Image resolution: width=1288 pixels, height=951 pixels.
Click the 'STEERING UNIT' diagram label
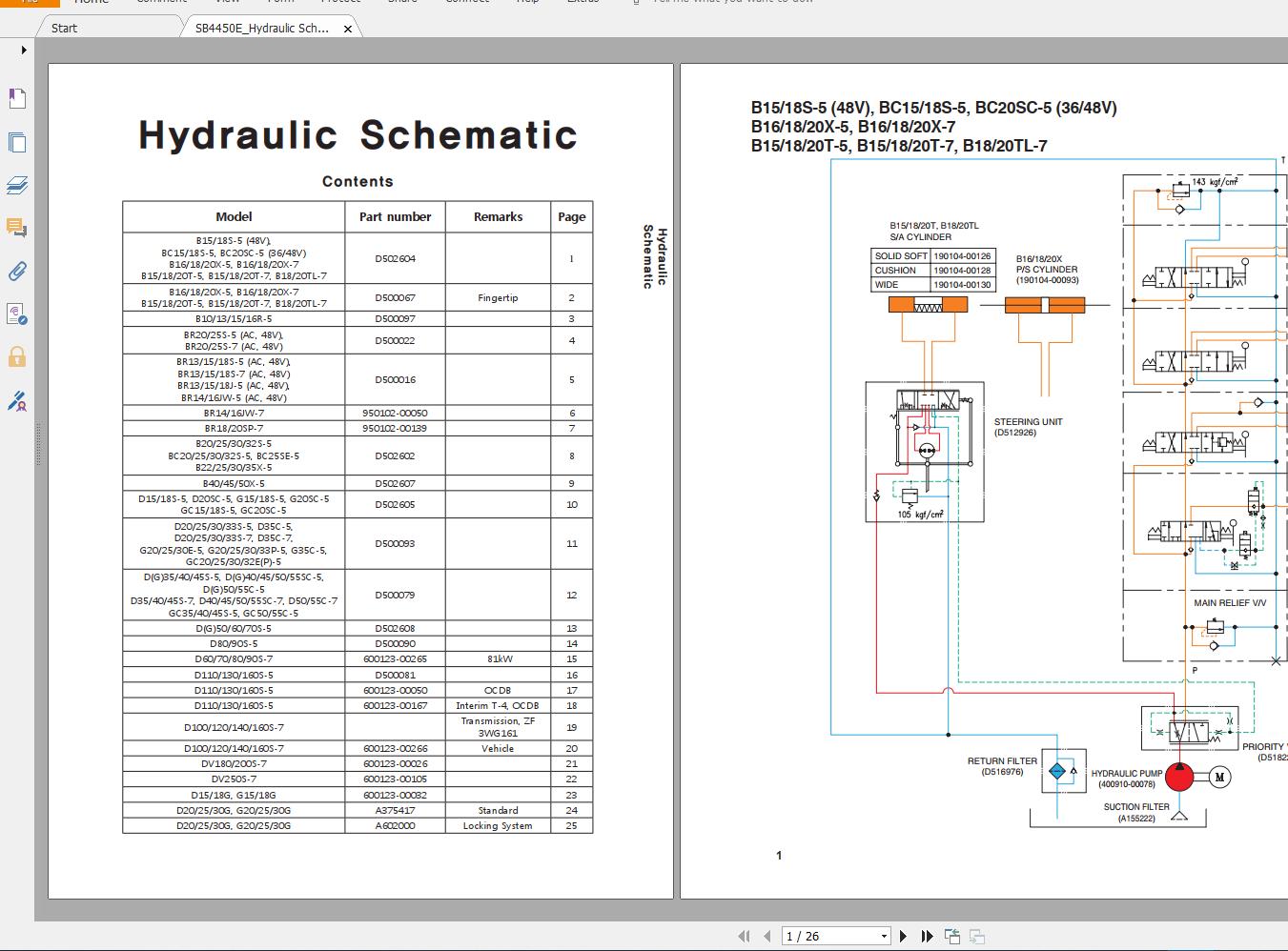point(1028,421)
